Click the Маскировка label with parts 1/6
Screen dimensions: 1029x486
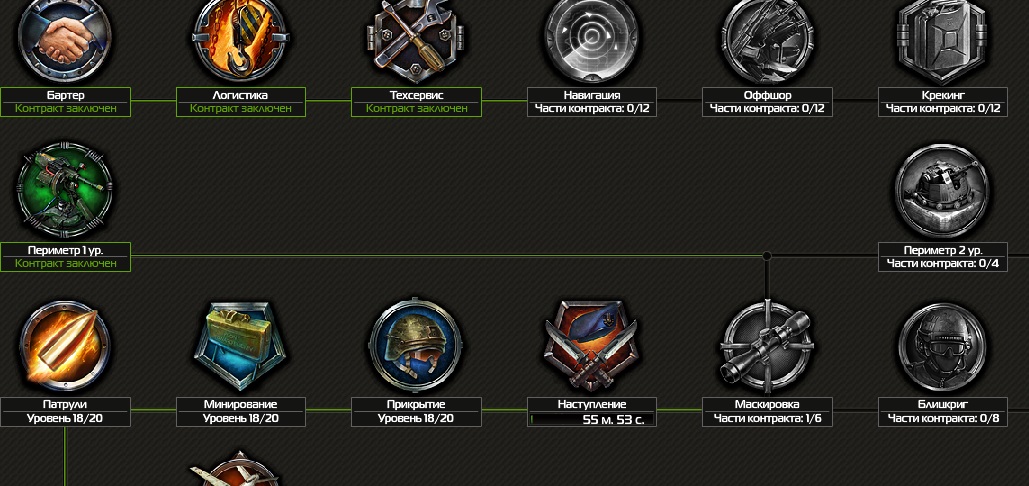coord(768,412)
